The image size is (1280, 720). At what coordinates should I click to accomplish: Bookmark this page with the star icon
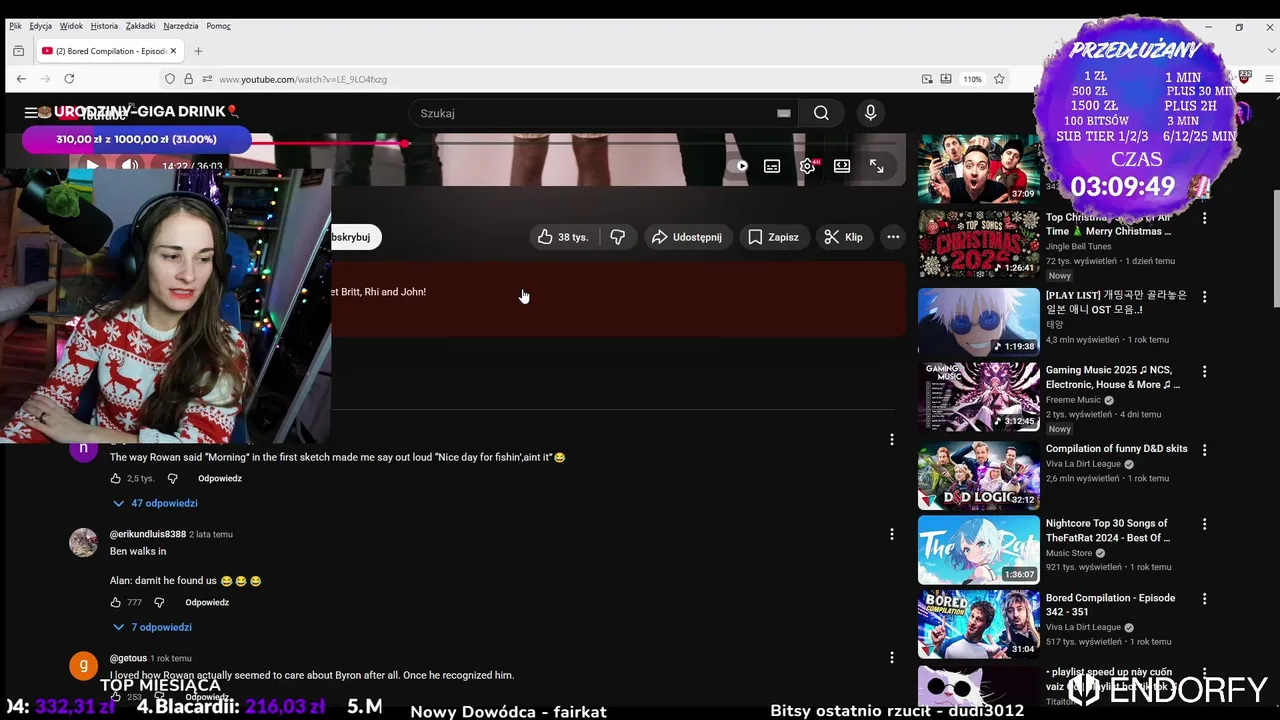click(x=999, y=79)
